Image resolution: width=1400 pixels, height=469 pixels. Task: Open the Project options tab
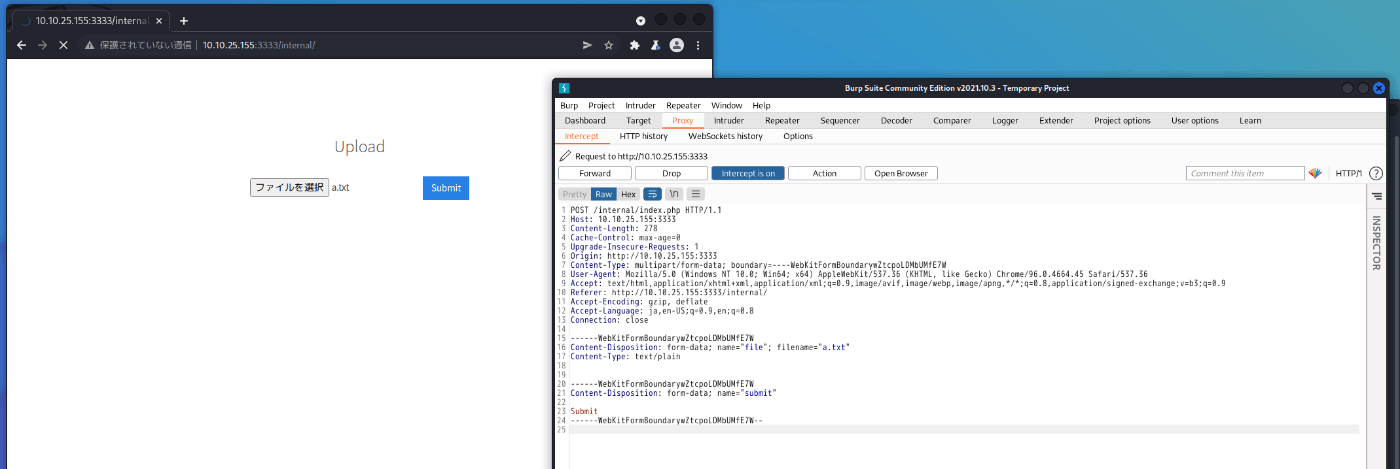(1123, 120)
